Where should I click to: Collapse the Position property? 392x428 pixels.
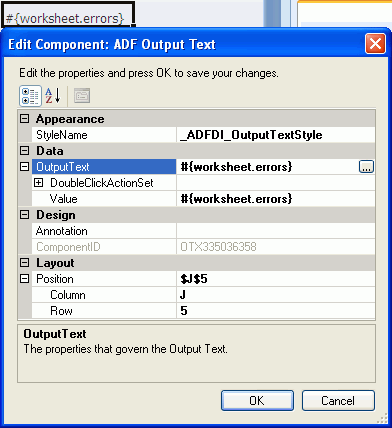[x=25, y=279]
